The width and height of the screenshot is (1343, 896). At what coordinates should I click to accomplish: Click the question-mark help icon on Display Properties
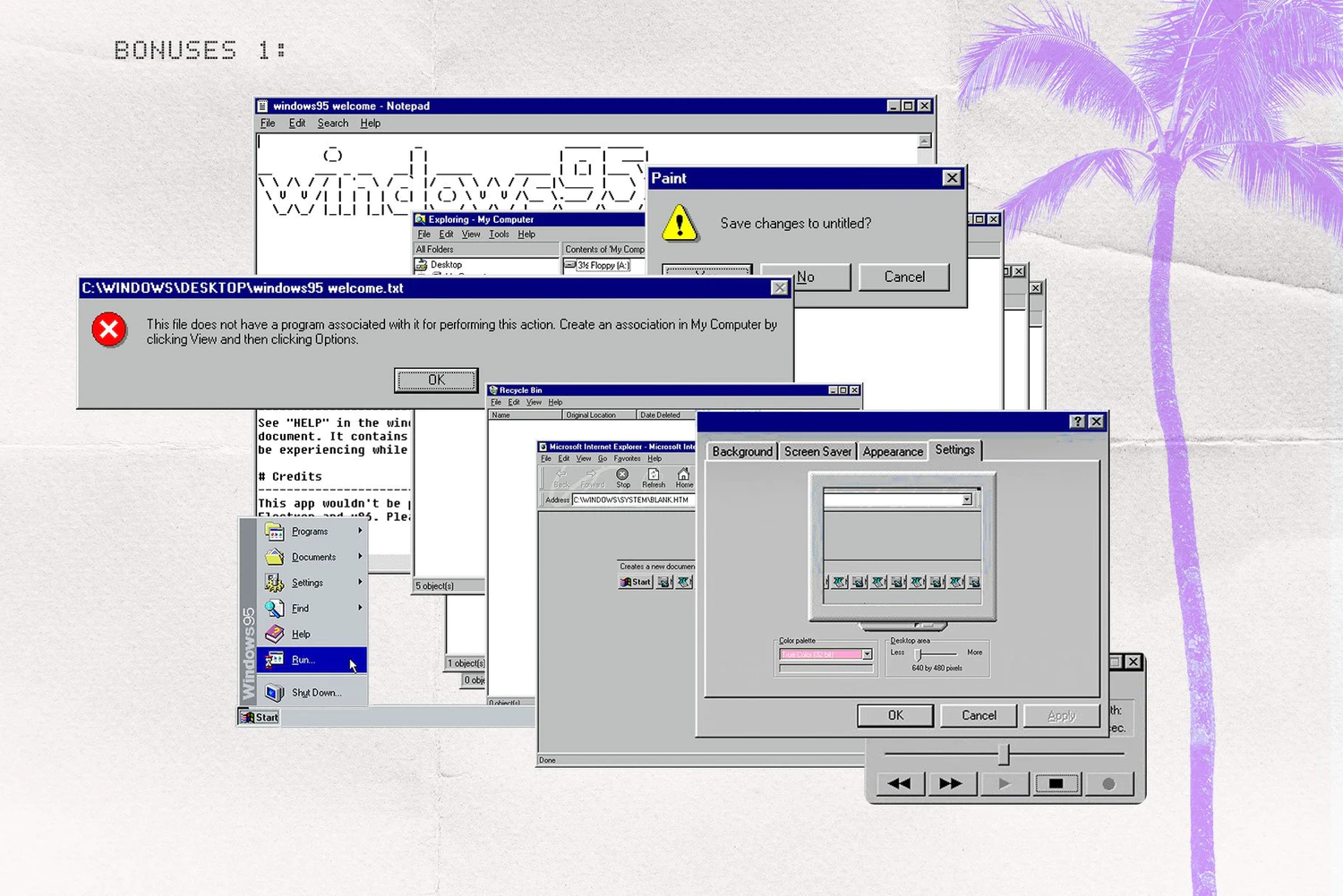point(1077,421)
